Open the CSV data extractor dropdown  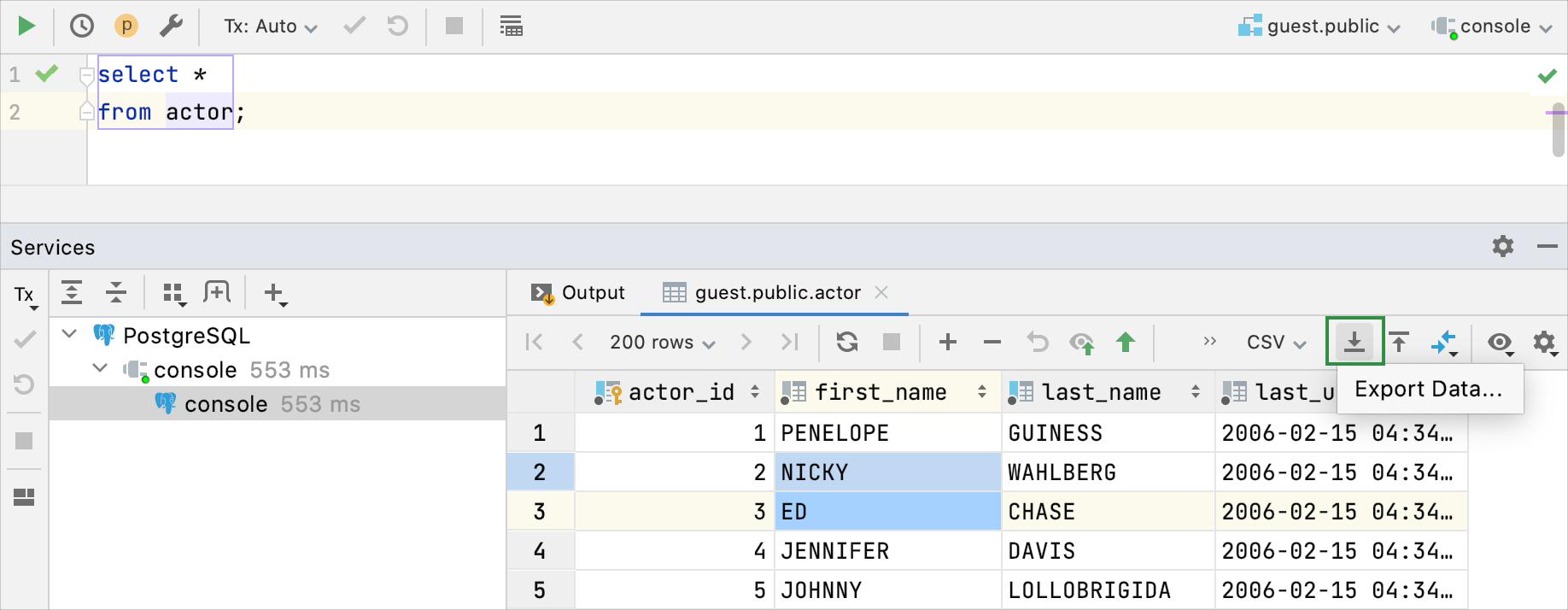(x=1277, y=343)
